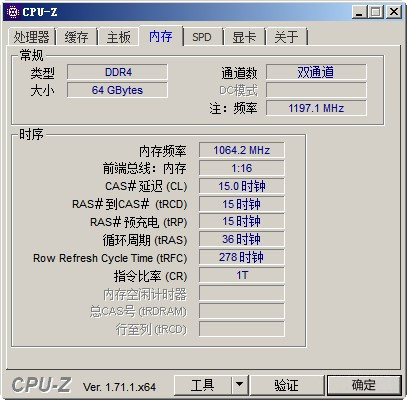Click the DDR4 type field

click(x=117, y=72)
